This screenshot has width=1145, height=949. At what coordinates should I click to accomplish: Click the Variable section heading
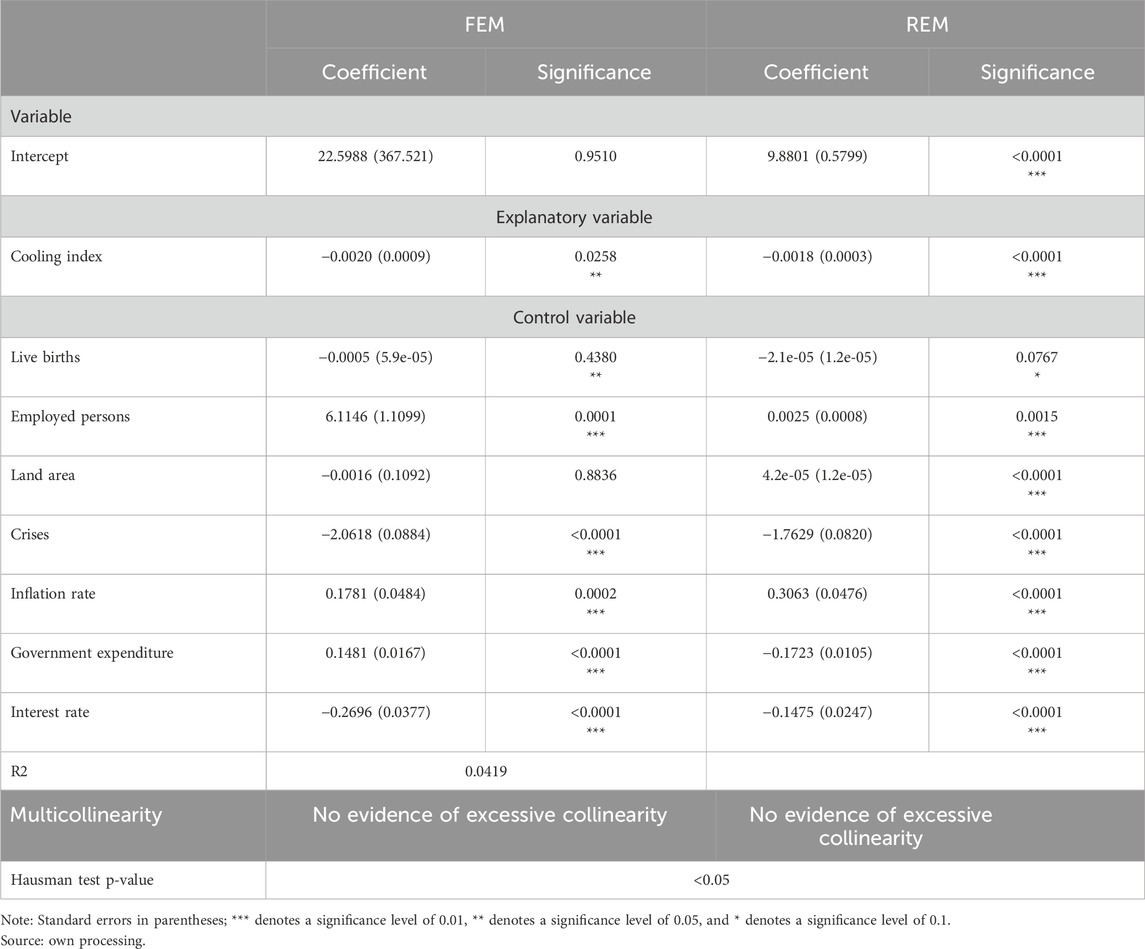(41, 117)
